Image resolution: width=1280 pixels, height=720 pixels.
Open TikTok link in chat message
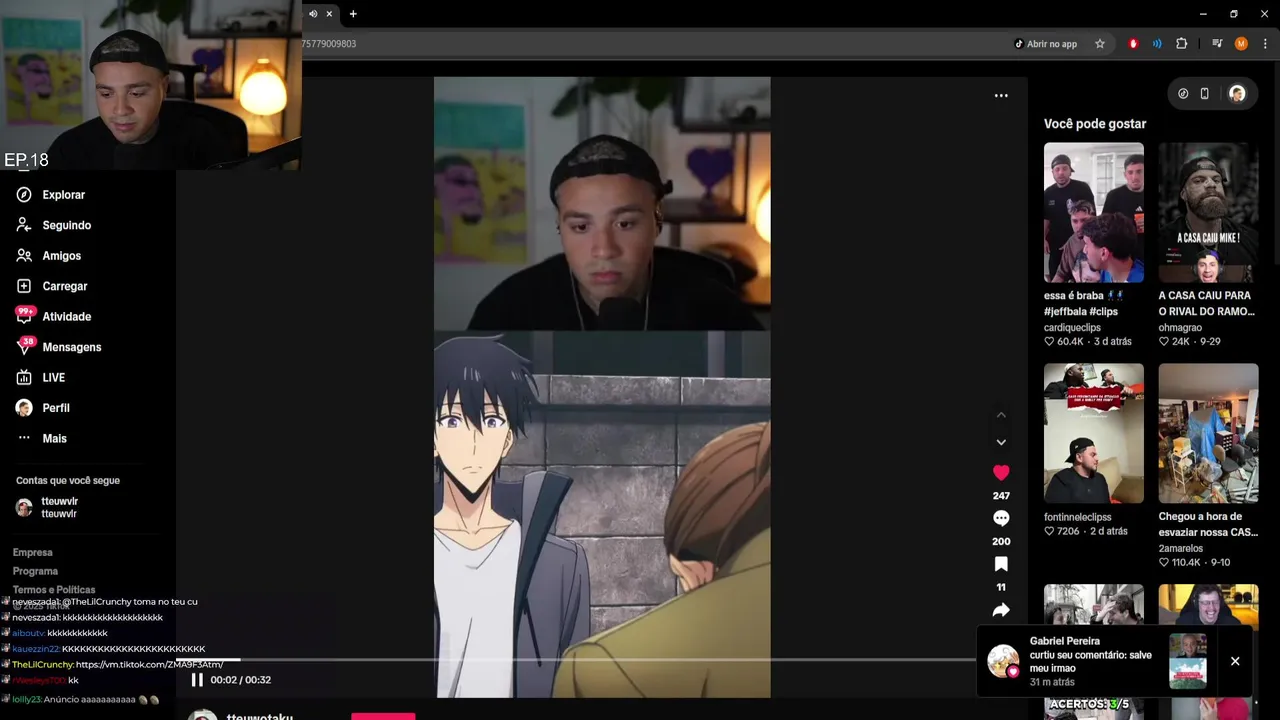150,665
